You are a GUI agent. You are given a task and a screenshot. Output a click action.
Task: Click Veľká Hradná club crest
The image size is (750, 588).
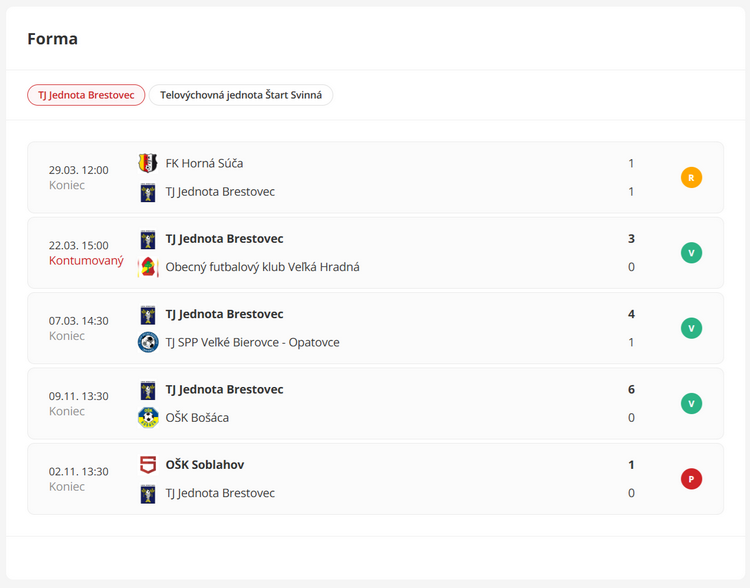(x=148, y=267)
